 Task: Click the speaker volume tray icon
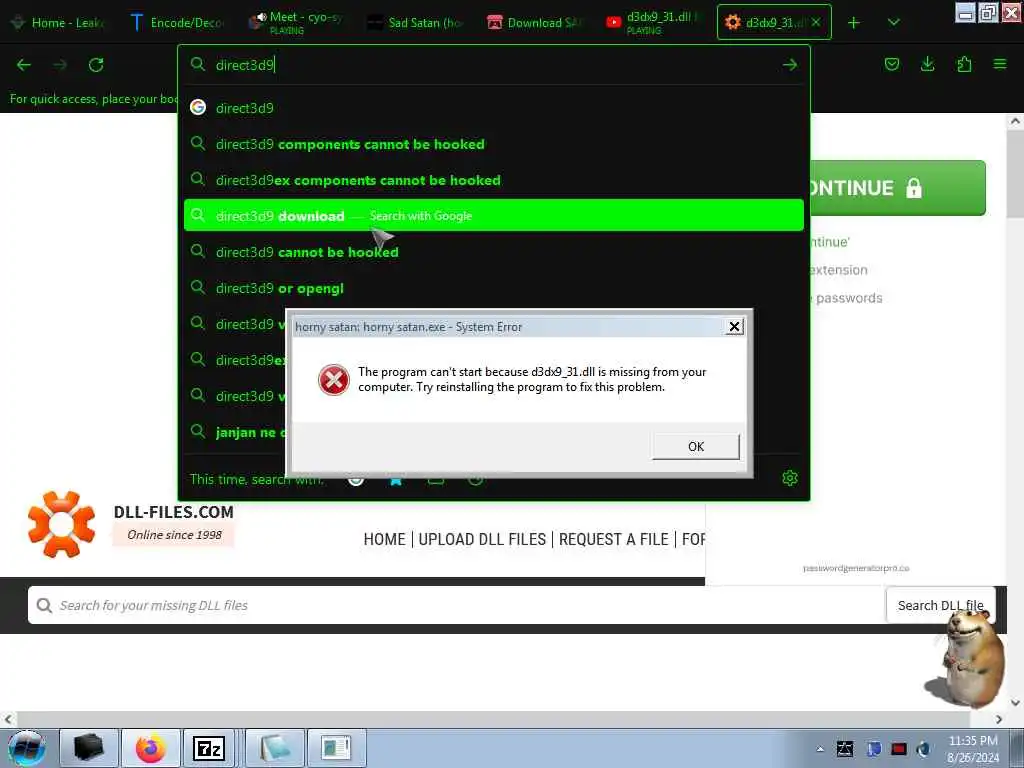(923, 749)
